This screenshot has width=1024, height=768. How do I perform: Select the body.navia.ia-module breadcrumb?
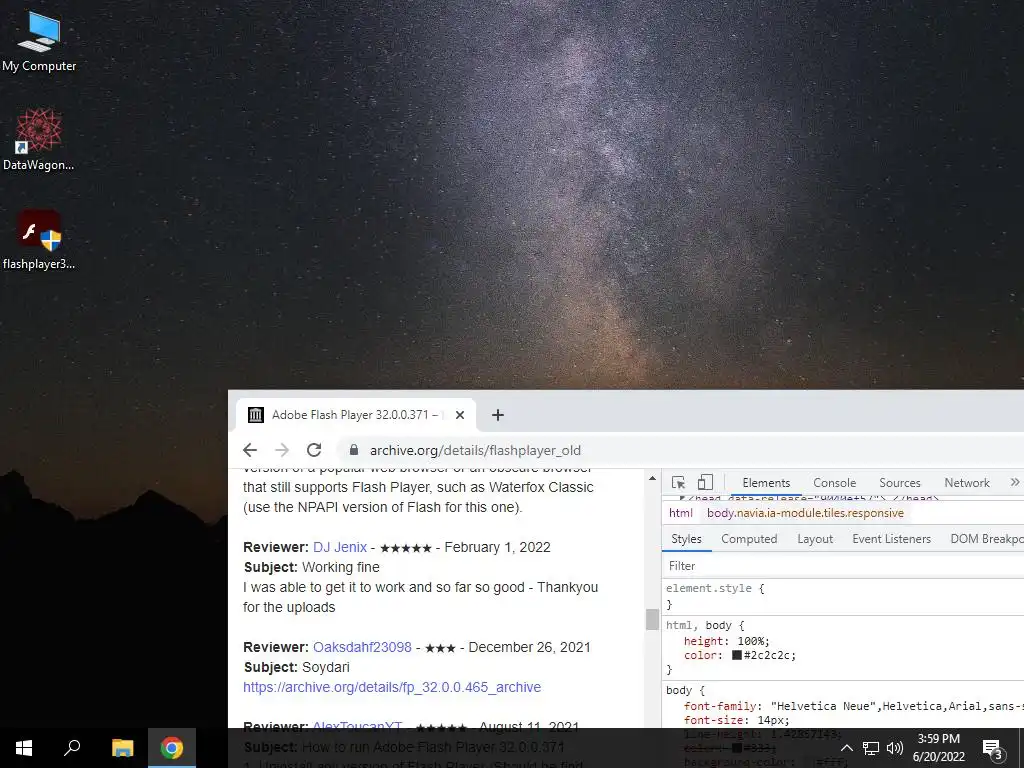(x=805, y=513)
